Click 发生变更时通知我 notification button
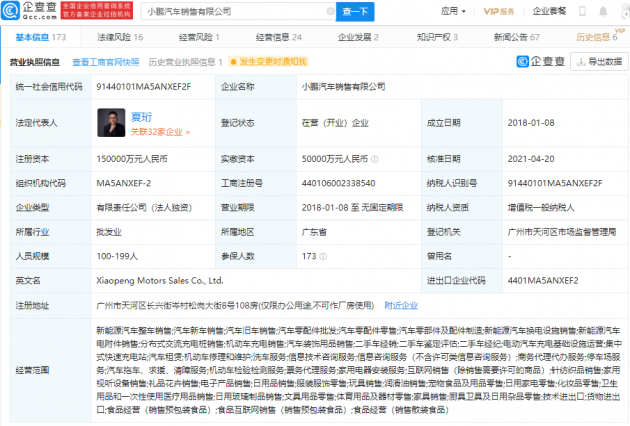Image resolution: width=630 pixels, height=426 pixels. pos(268,61)
